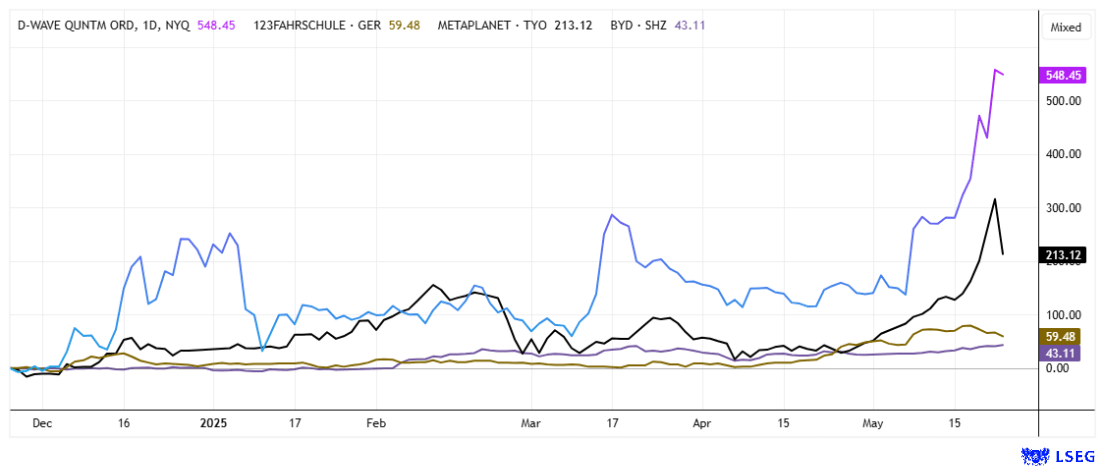Click the Metaplanet black line peak in May
Screen dimensions: 1105x467
pos(994,200)
